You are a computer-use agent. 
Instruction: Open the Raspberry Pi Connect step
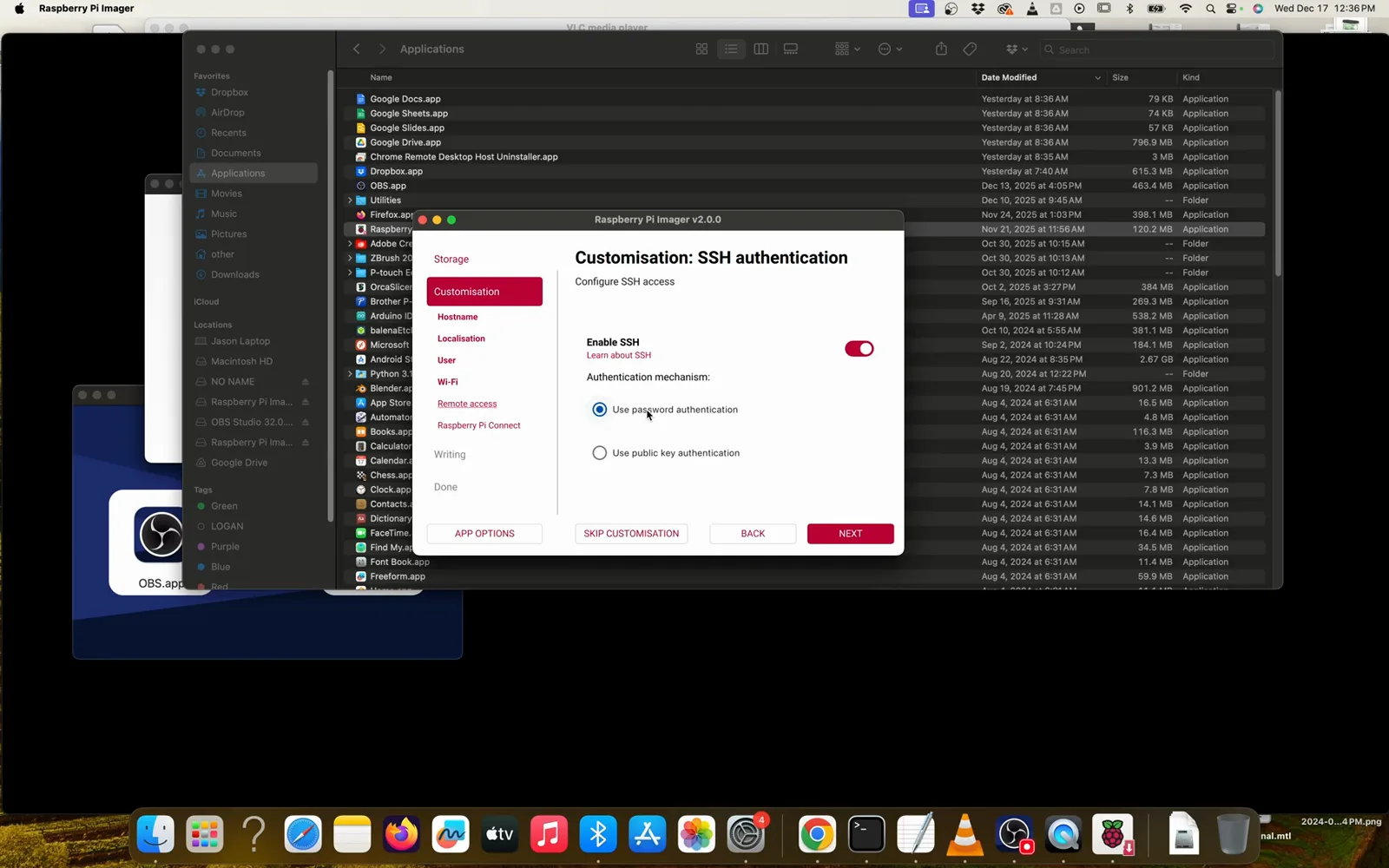coord(478,425)
